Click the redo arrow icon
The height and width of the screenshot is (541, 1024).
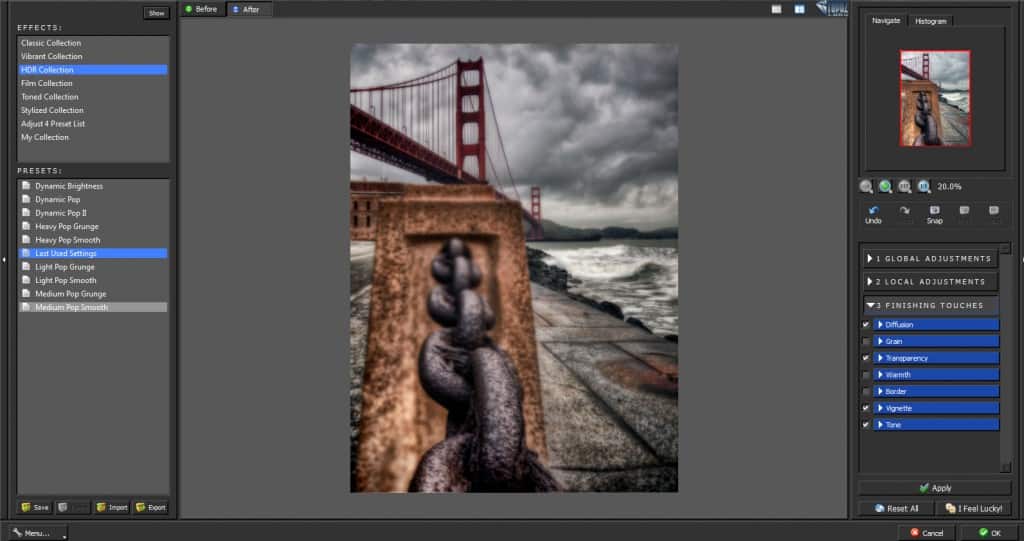click(x=904, y=210)
